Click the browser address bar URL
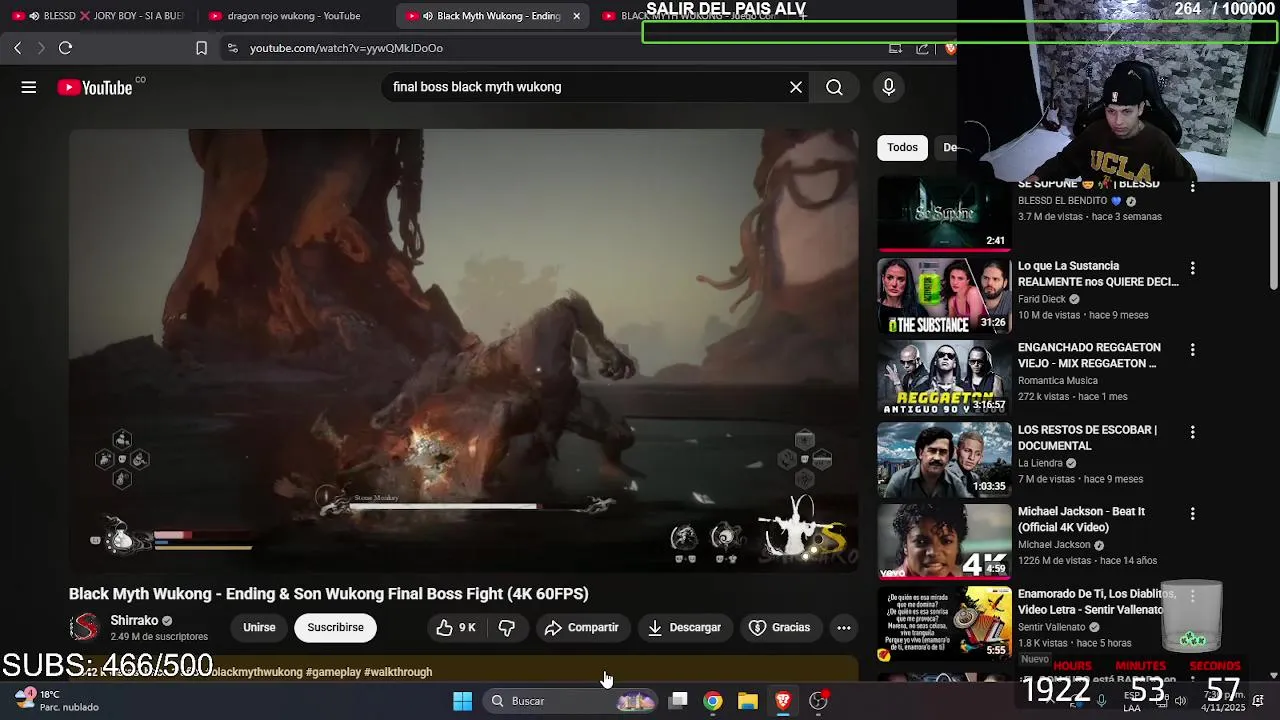1280x720 pixels. [x=346, y=48]
